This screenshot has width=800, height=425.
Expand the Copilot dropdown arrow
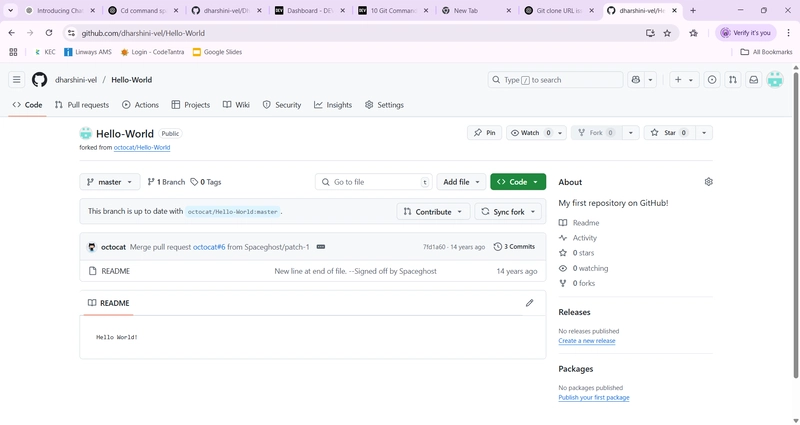pyautogui.click(x=650, y=80)
